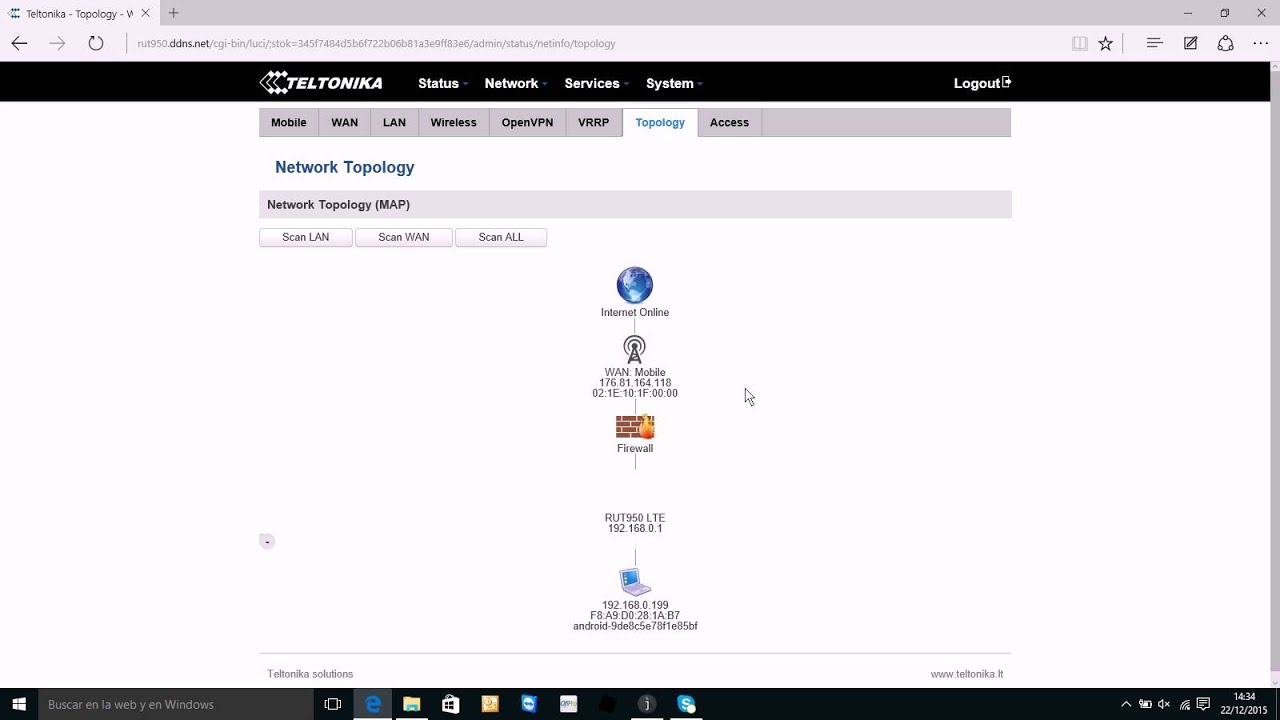Screen dimensions: 1280x720
Task: Open TeamViewer from taskbar
Action: coord(529,704)
